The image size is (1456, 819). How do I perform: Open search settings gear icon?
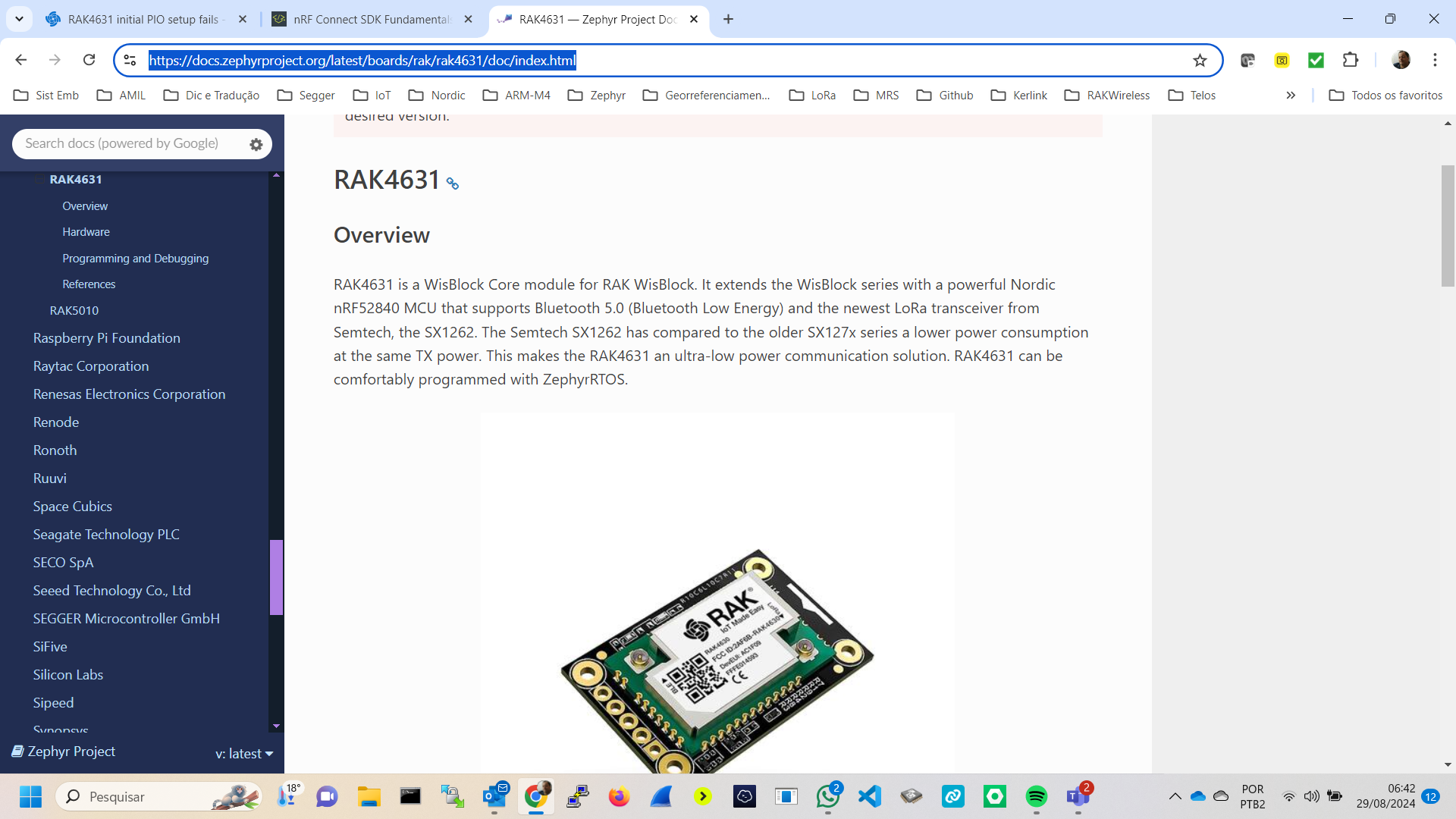(x=256, y=144)
